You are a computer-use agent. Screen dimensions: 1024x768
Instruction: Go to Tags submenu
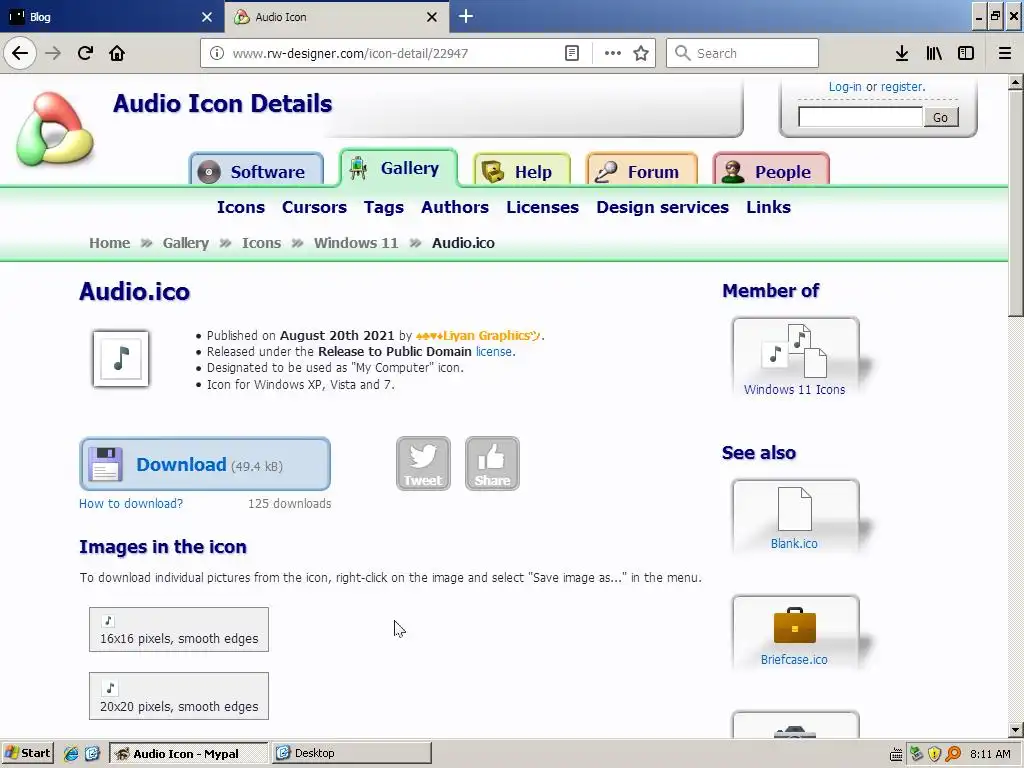coord(384,207)
